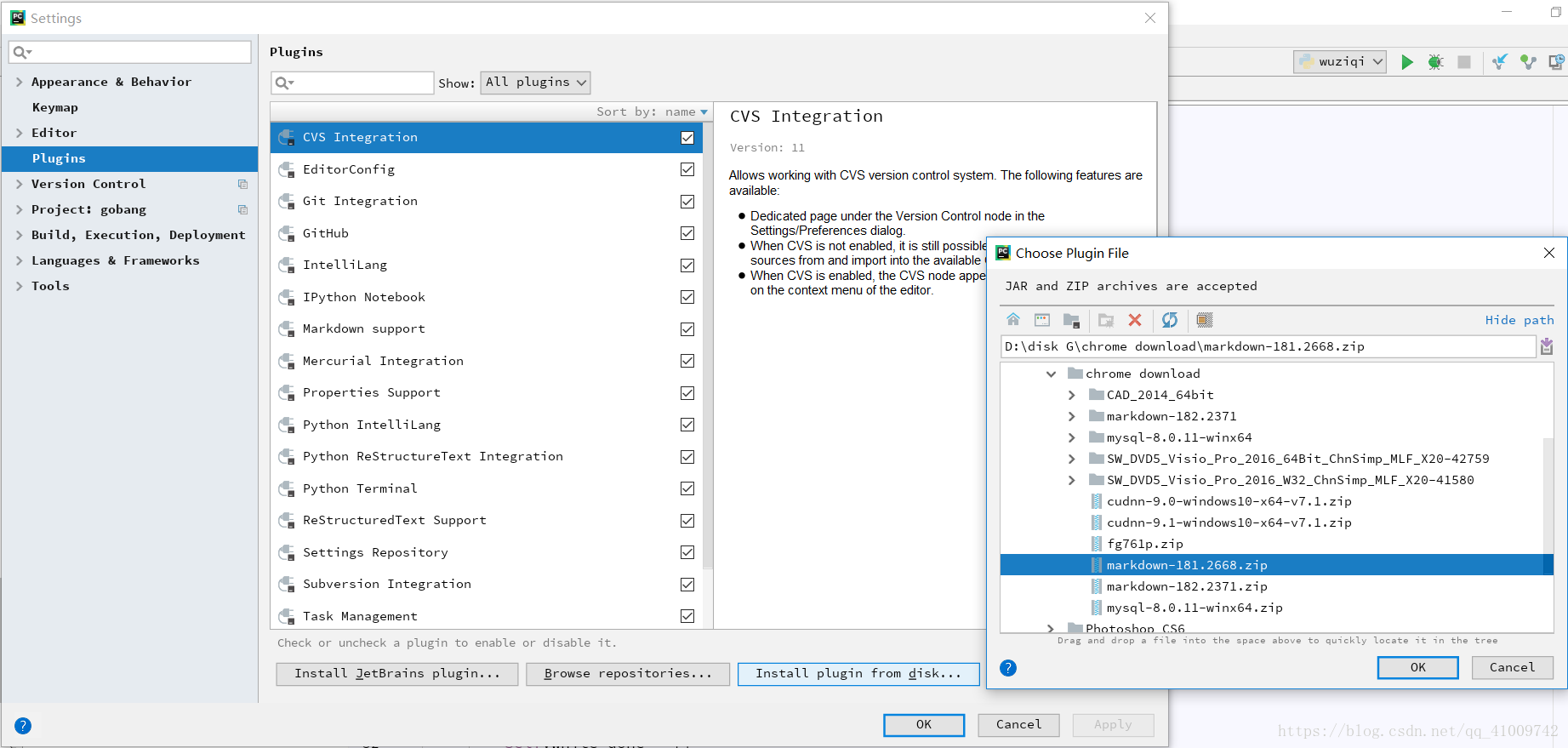Image resolution: width=1568 pixels, height=748 pixels.
Task: Debug wuziqi with the green bug icon
Action: pos(1436,62)
